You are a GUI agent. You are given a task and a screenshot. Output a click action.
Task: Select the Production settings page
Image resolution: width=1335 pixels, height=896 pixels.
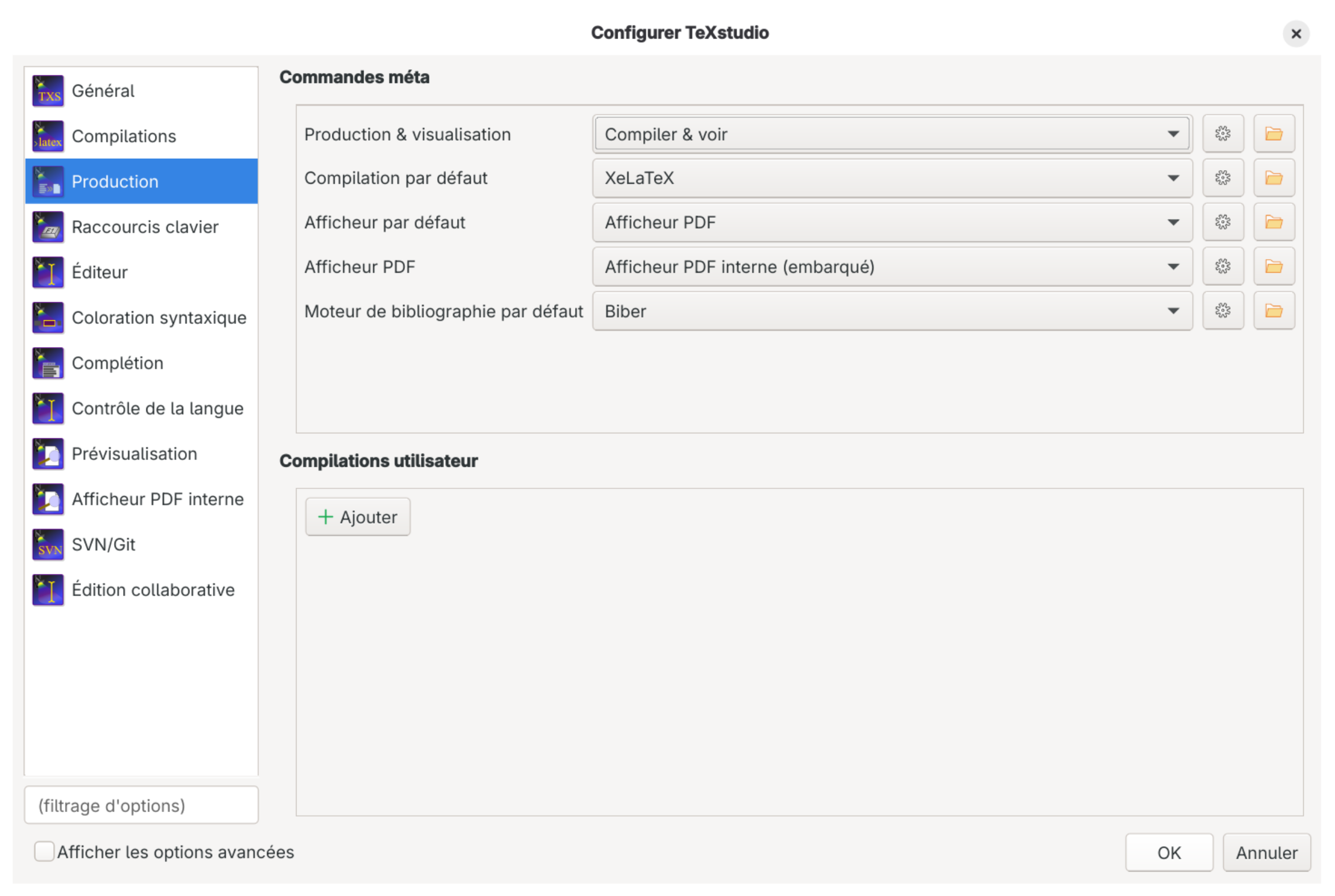[x=141, y=181]
